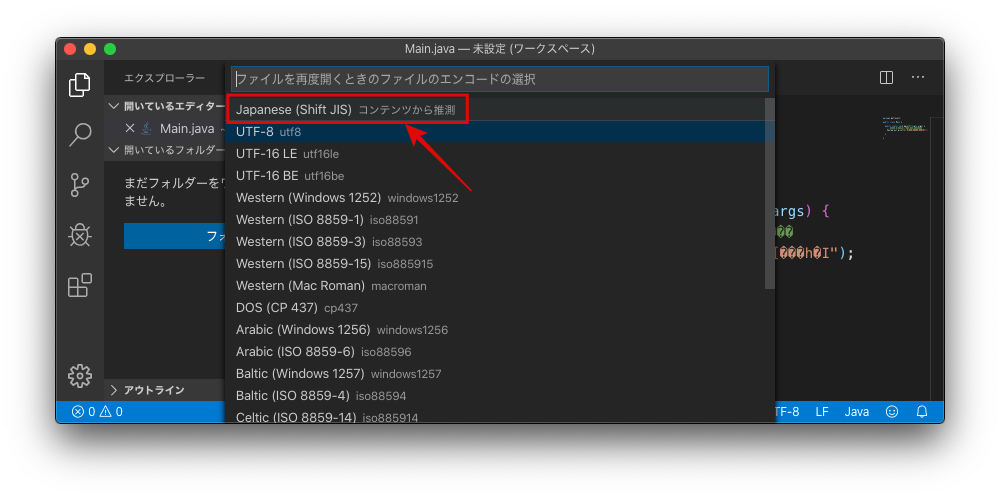Screen dimensions: 1000x497
Task: Click Java language mode in status bar
Action: 857,412
